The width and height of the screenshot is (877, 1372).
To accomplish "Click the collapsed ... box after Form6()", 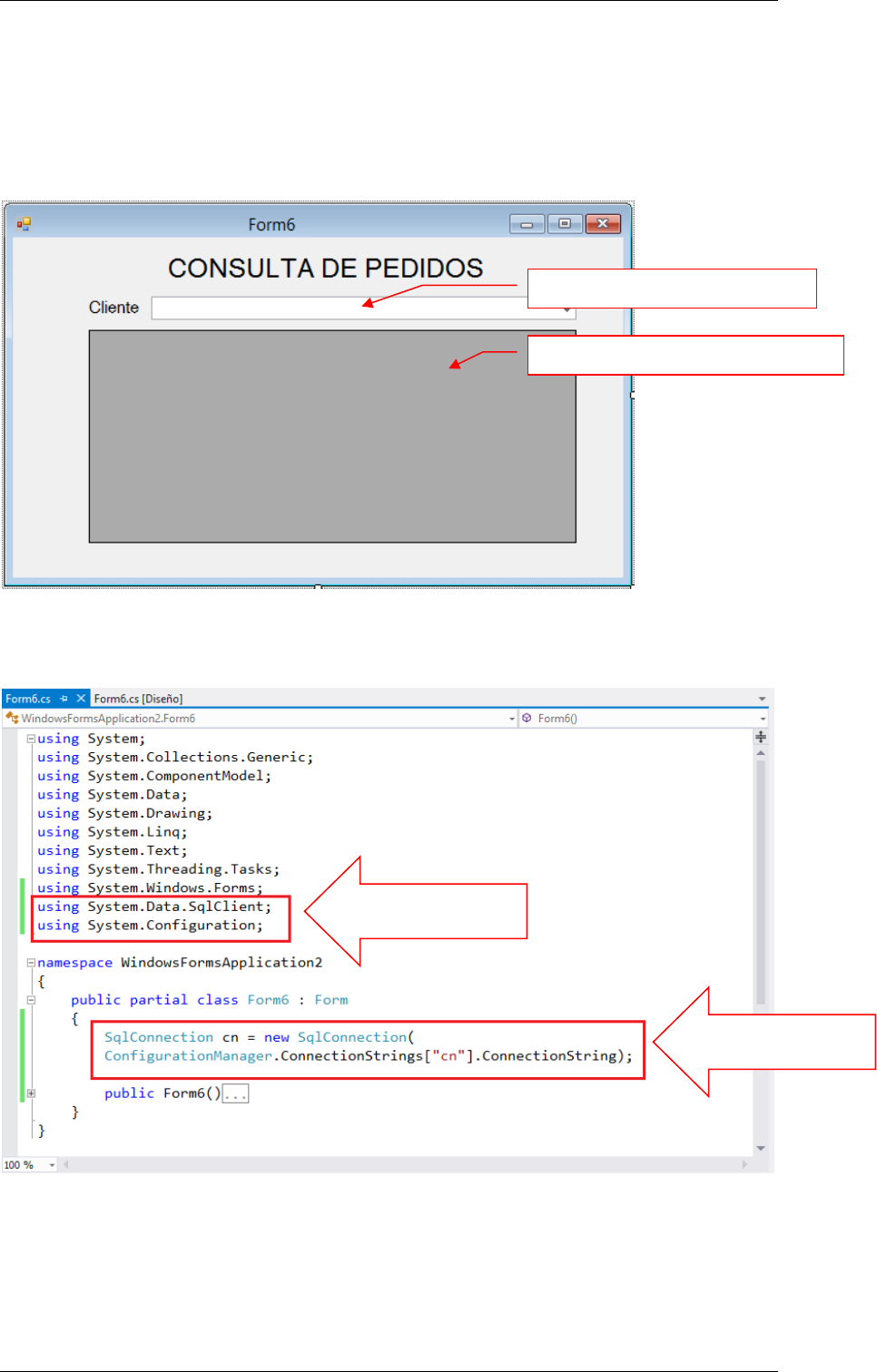I will 235,1093.
